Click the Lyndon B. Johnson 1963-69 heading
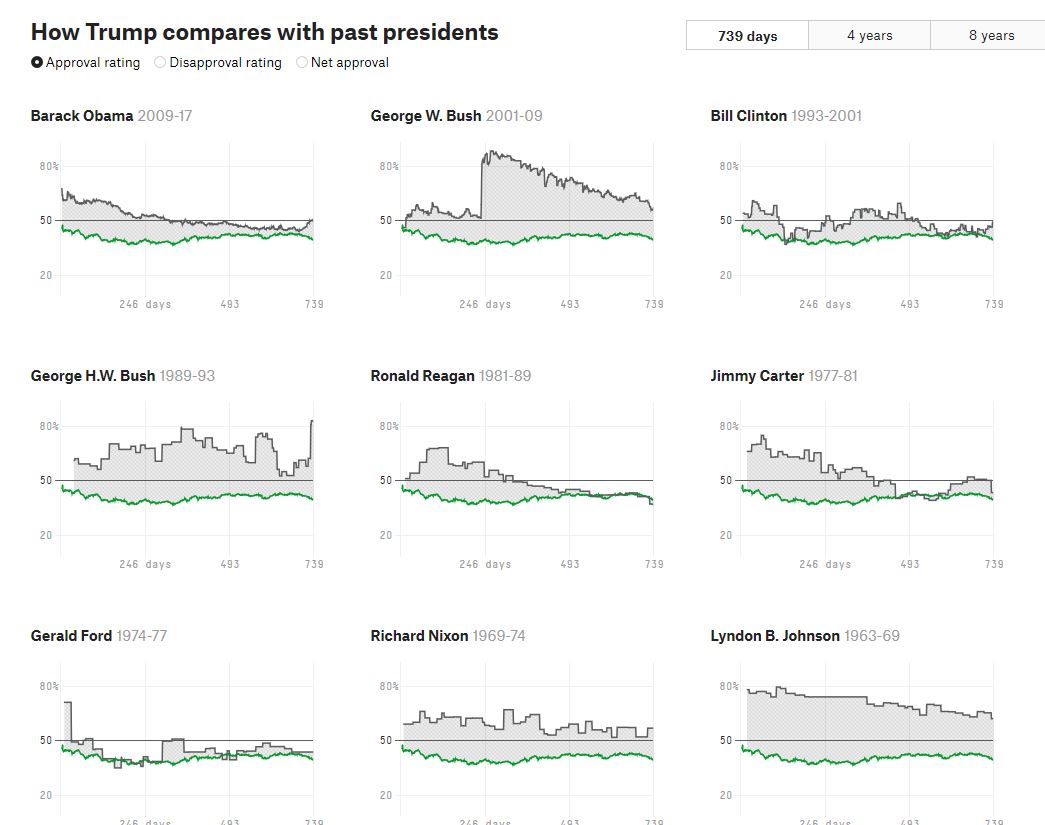The image size is (1045, 825). pos(804,636)
